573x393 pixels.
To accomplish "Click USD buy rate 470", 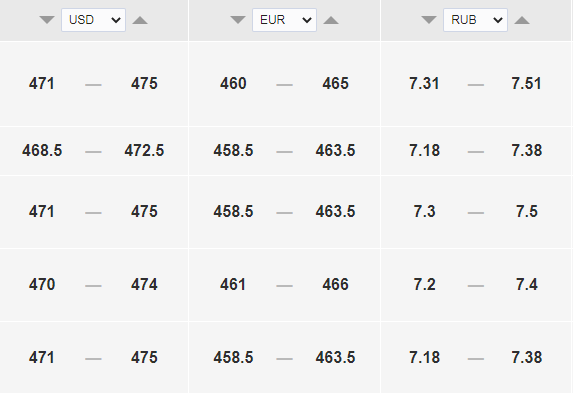I will pyautogui.click(x=42, y=285).
